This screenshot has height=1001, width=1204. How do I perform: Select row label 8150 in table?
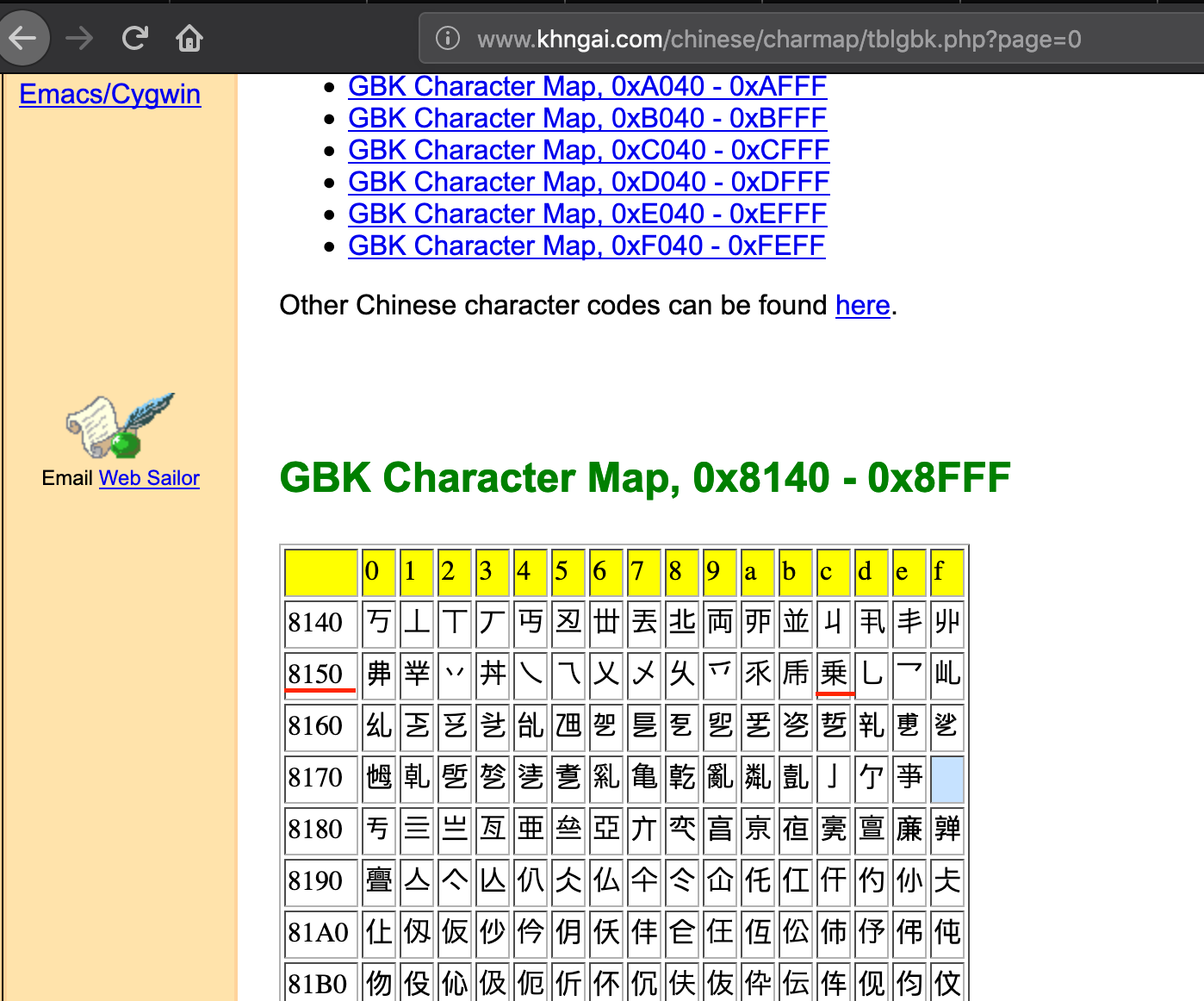pos(320,675)
